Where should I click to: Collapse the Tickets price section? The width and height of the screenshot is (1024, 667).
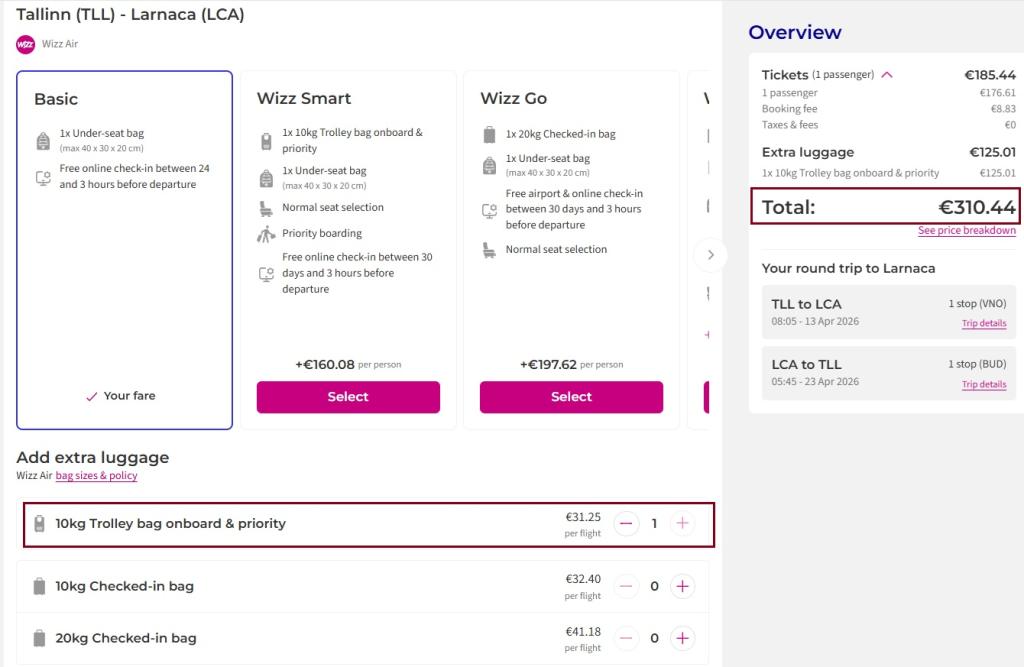coord(886,75)
